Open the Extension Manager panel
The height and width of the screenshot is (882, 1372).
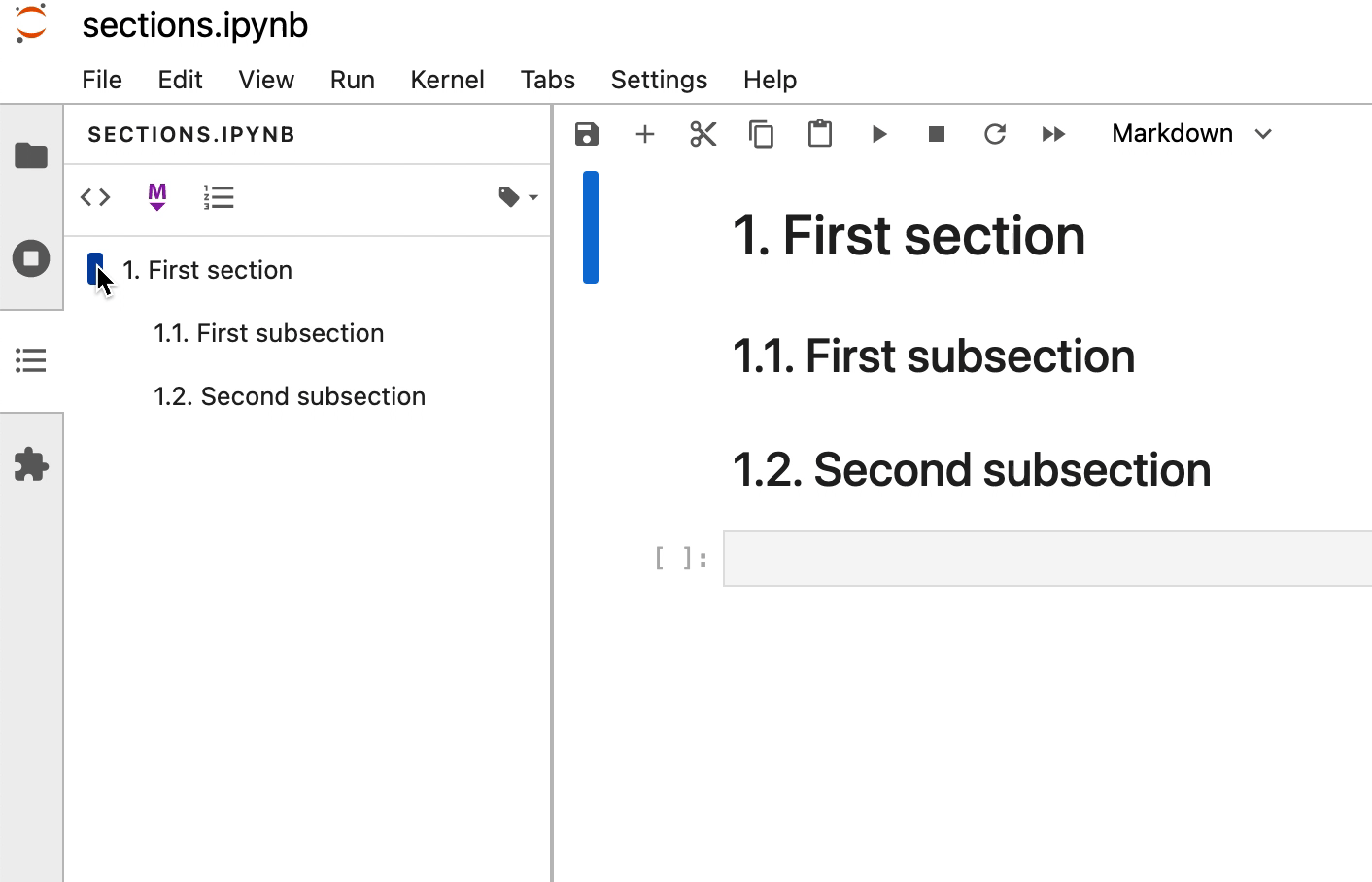[x=31, y=463]
